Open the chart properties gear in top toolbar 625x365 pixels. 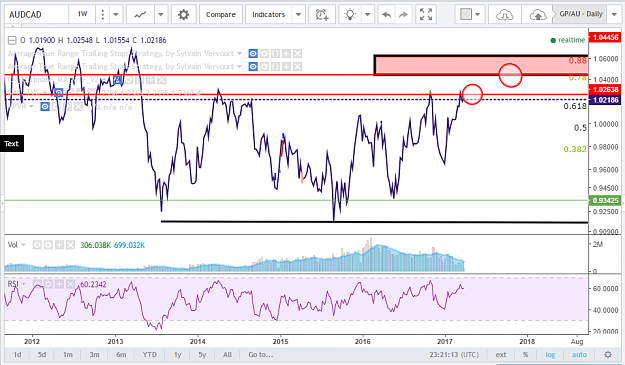tap(183, 15)
